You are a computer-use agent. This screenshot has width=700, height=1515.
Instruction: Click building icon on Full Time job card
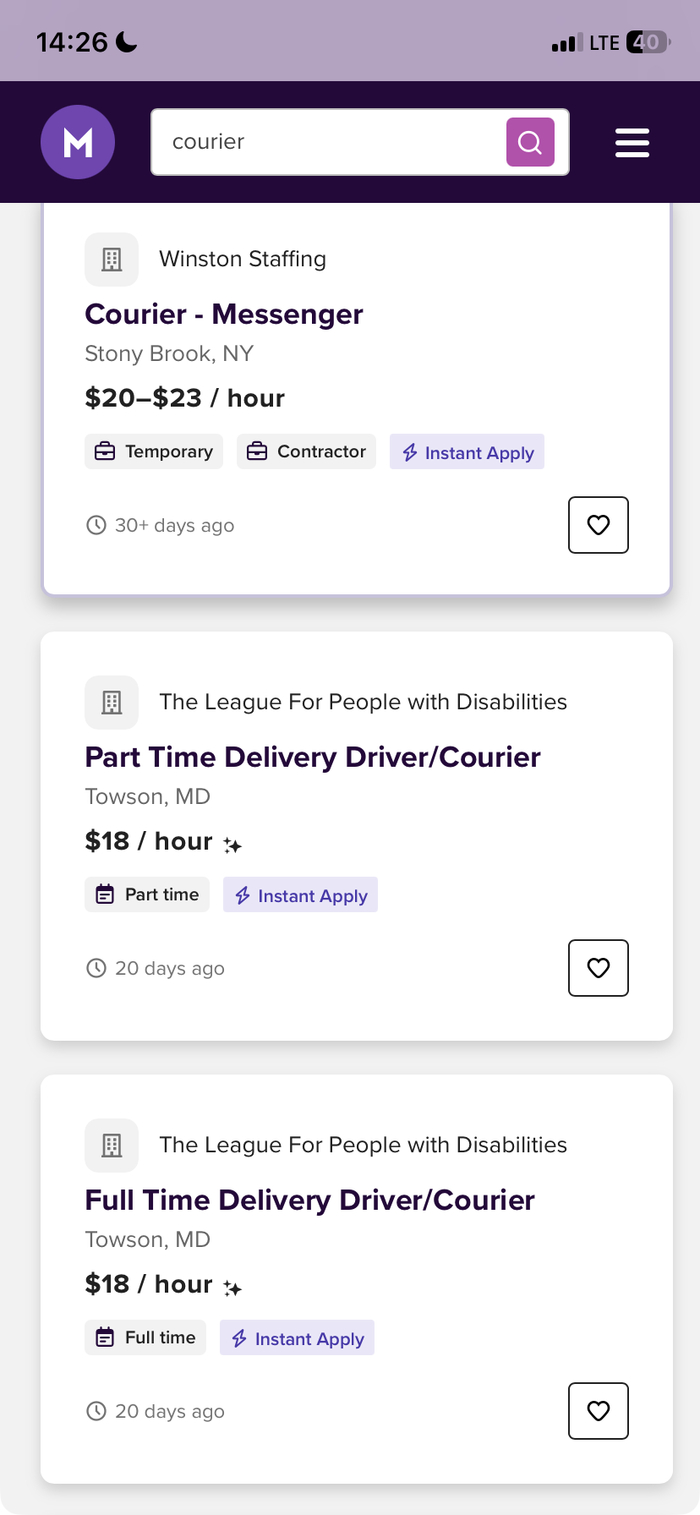(x=112, y=1145)
